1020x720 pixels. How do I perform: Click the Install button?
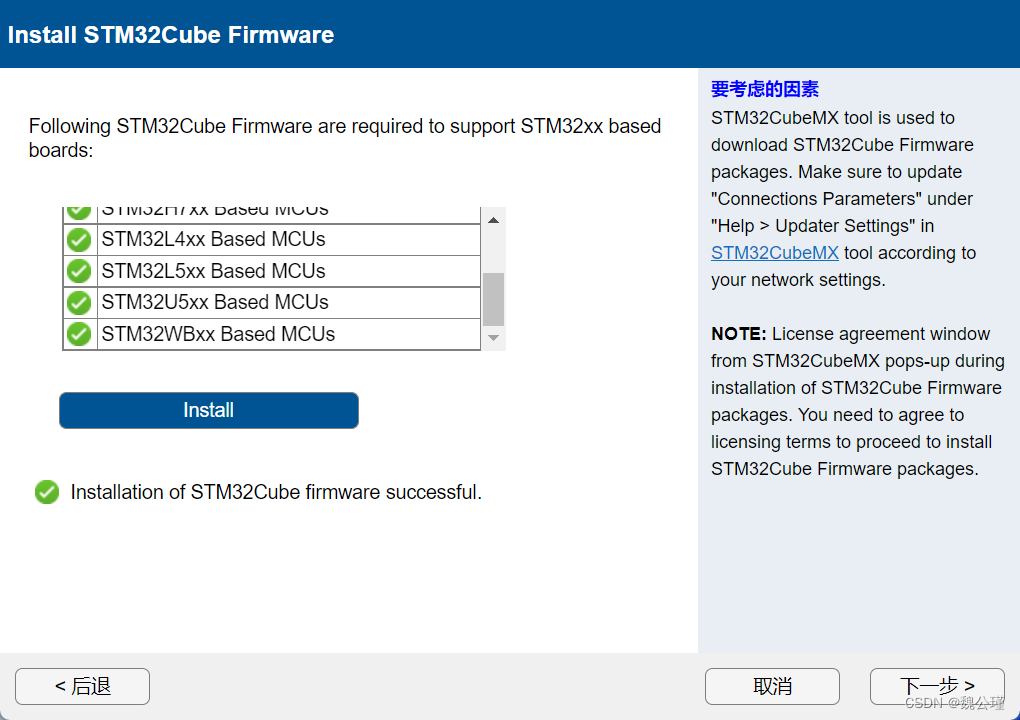[209, 410]
